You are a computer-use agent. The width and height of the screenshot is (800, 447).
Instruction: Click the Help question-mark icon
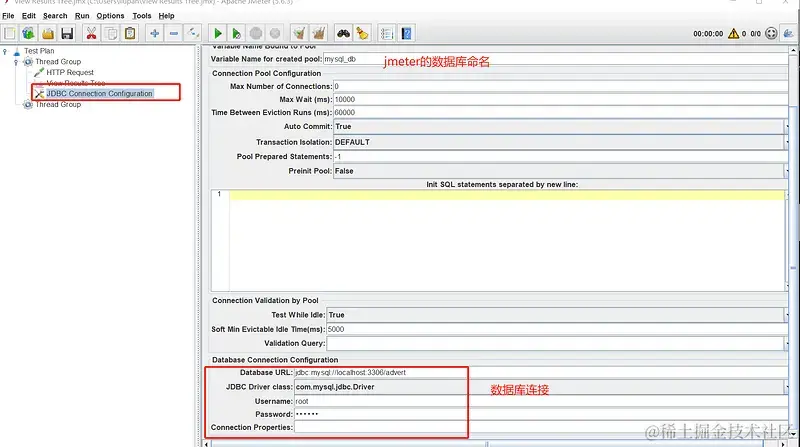click(x=407, y=34)
